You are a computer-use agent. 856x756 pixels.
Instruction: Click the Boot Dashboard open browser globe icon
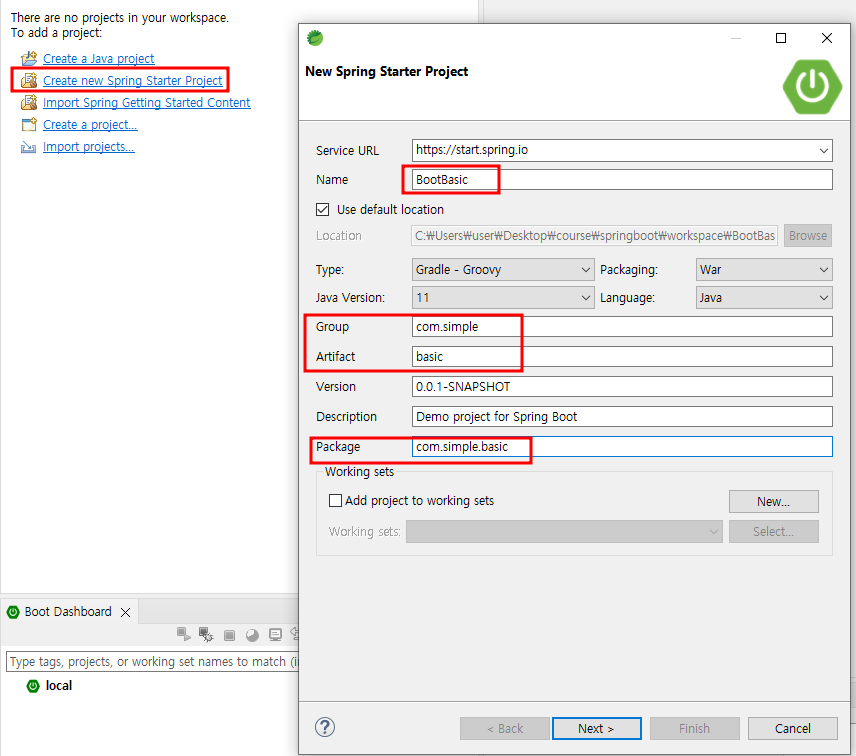[x=252, y=635]
